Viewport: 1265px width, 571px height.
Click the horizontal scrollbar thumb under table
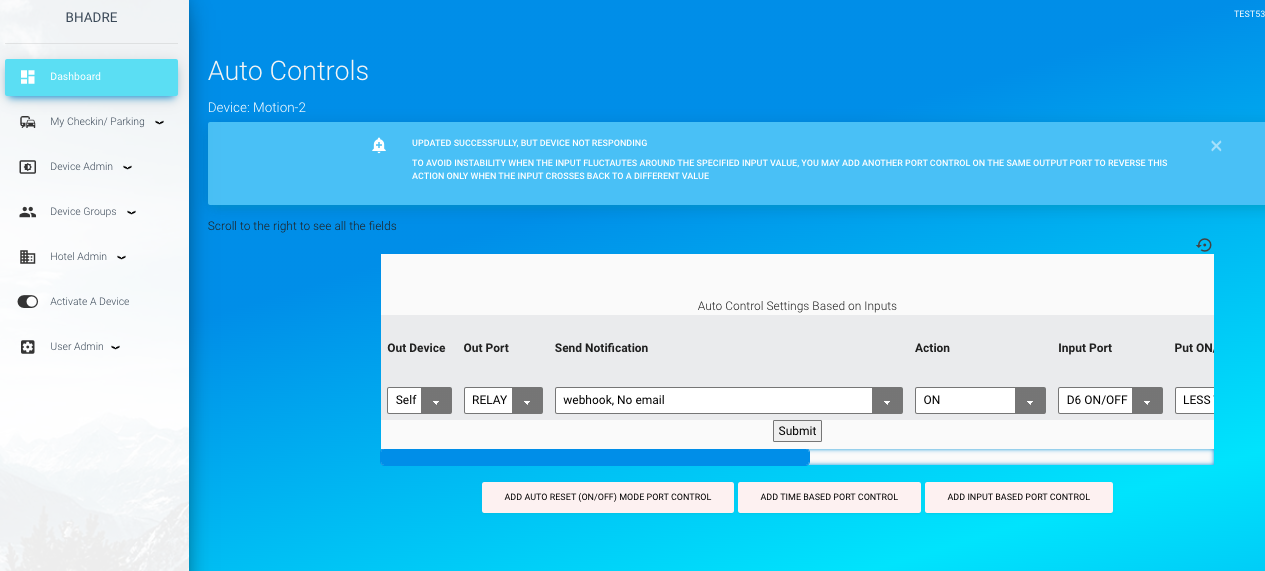click(x=595, y=457)
